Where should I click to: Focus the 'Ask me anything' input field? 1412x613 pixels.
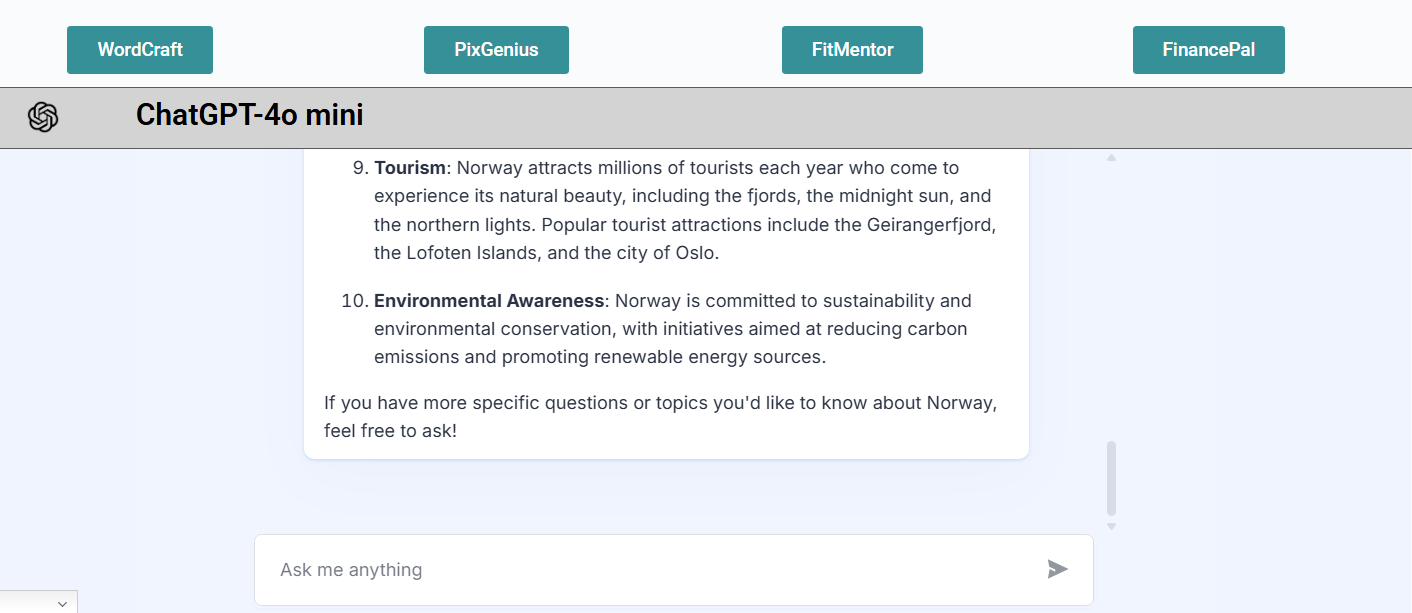(x=650, y=569)
